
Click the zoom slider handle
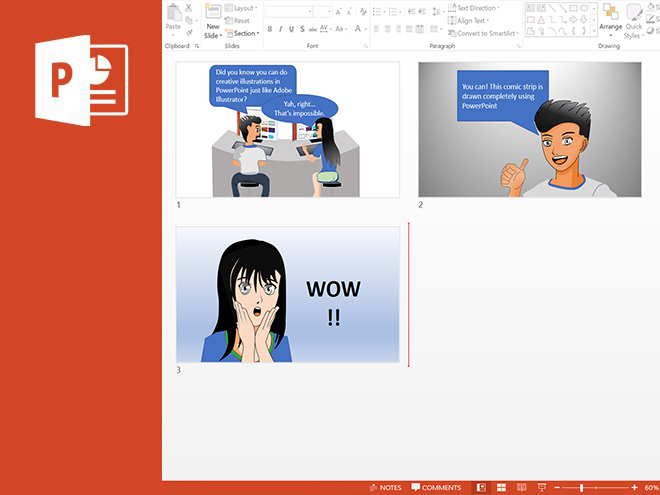coord(581,487)
